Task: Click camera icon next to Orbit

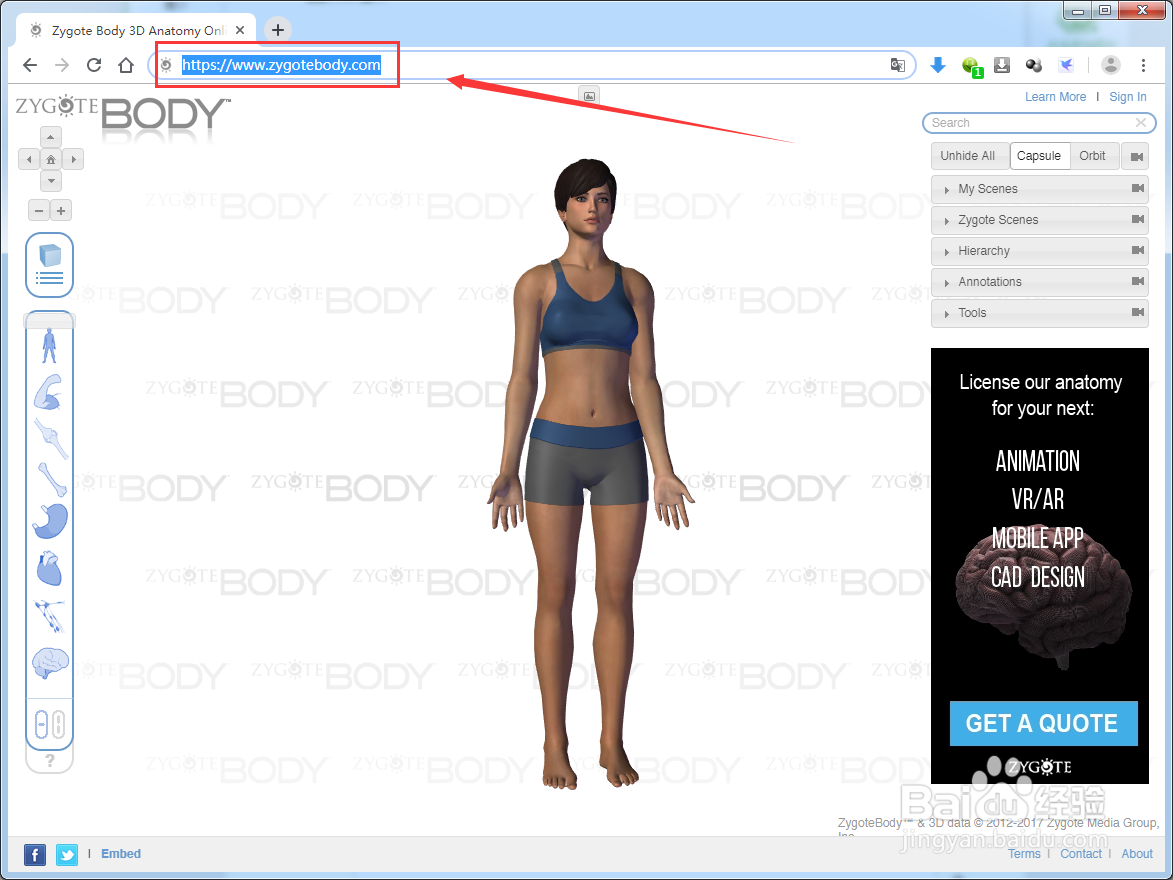Action: (x=1136, y=156)
